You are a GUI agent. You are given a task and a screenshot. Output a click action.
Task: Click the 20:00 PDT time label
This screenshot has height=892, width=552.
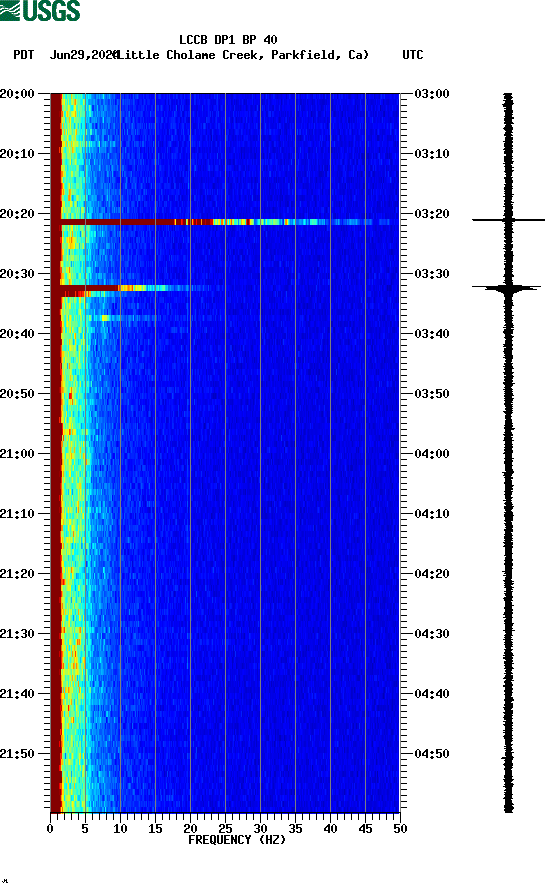click(17, 94)
